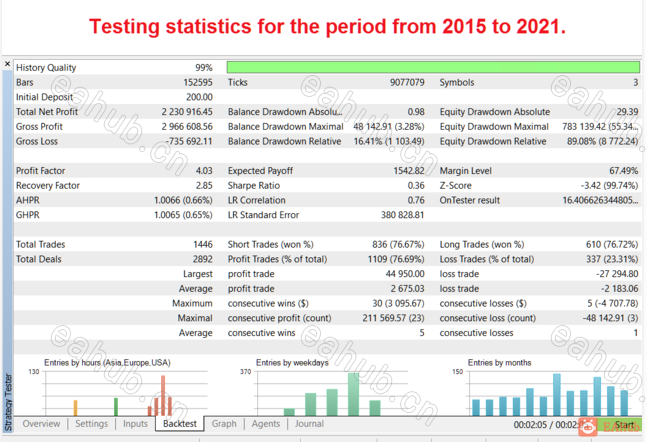Screen dimensions: 649x442
Task: Select the Ticks value 9077079
Action: point(407,82)
